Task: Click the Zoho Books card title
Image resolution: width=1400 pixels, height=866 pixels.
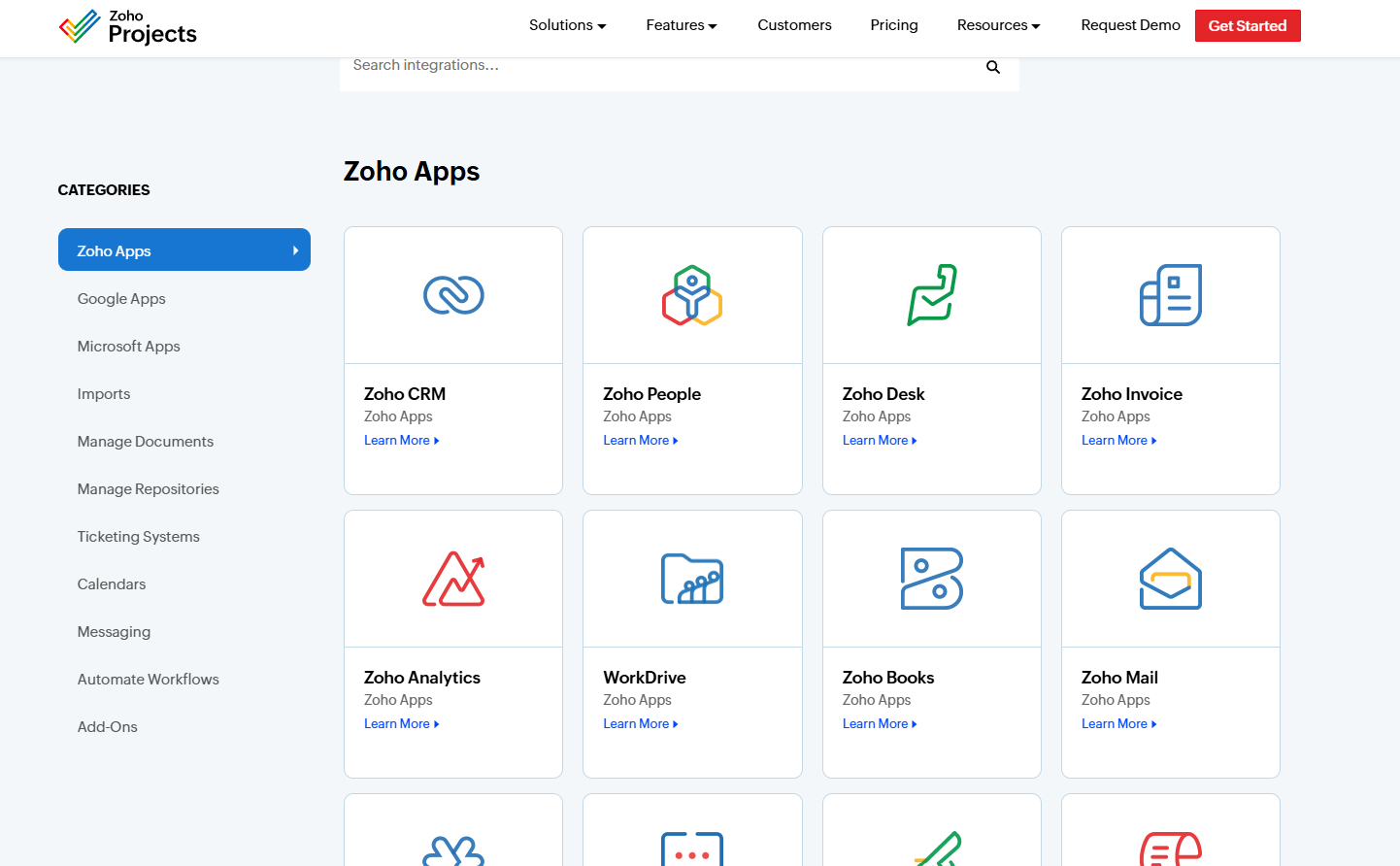Action: 888,678
